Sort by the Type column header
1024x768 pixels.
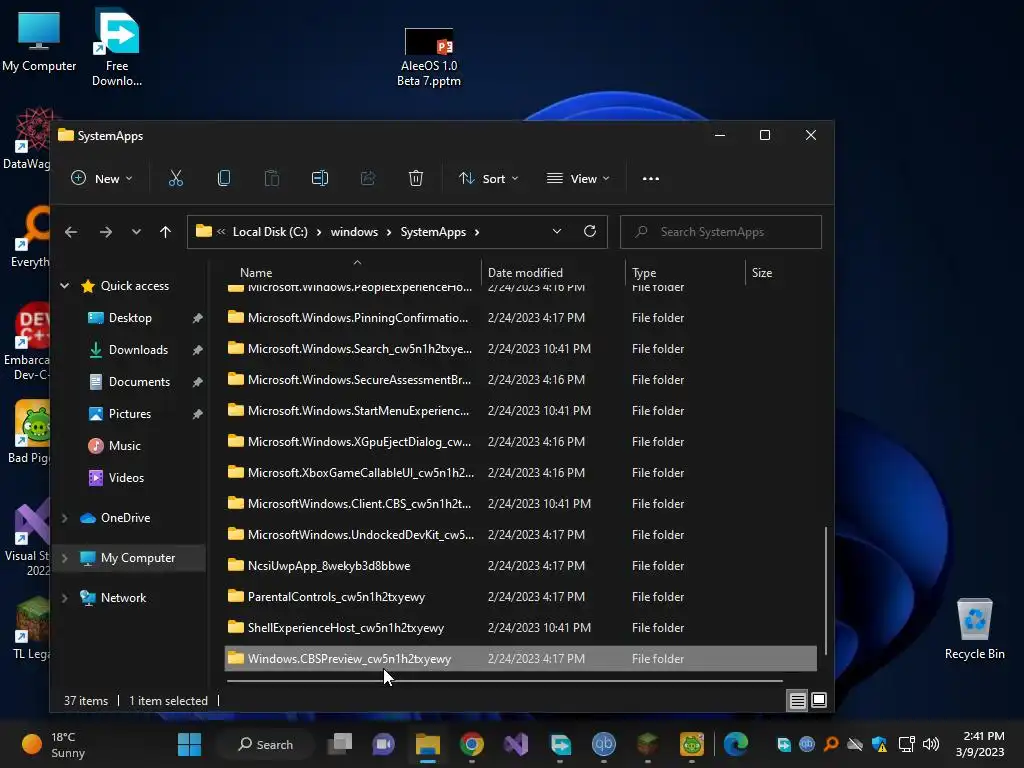(x=644, y=272)
